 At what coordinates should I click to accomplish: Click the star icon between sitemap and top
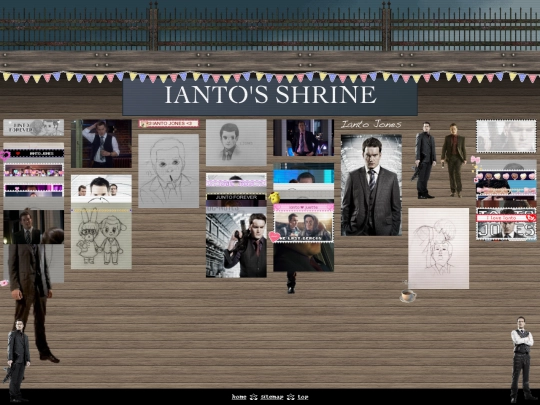pyautogui.click(x=291, y=397)
